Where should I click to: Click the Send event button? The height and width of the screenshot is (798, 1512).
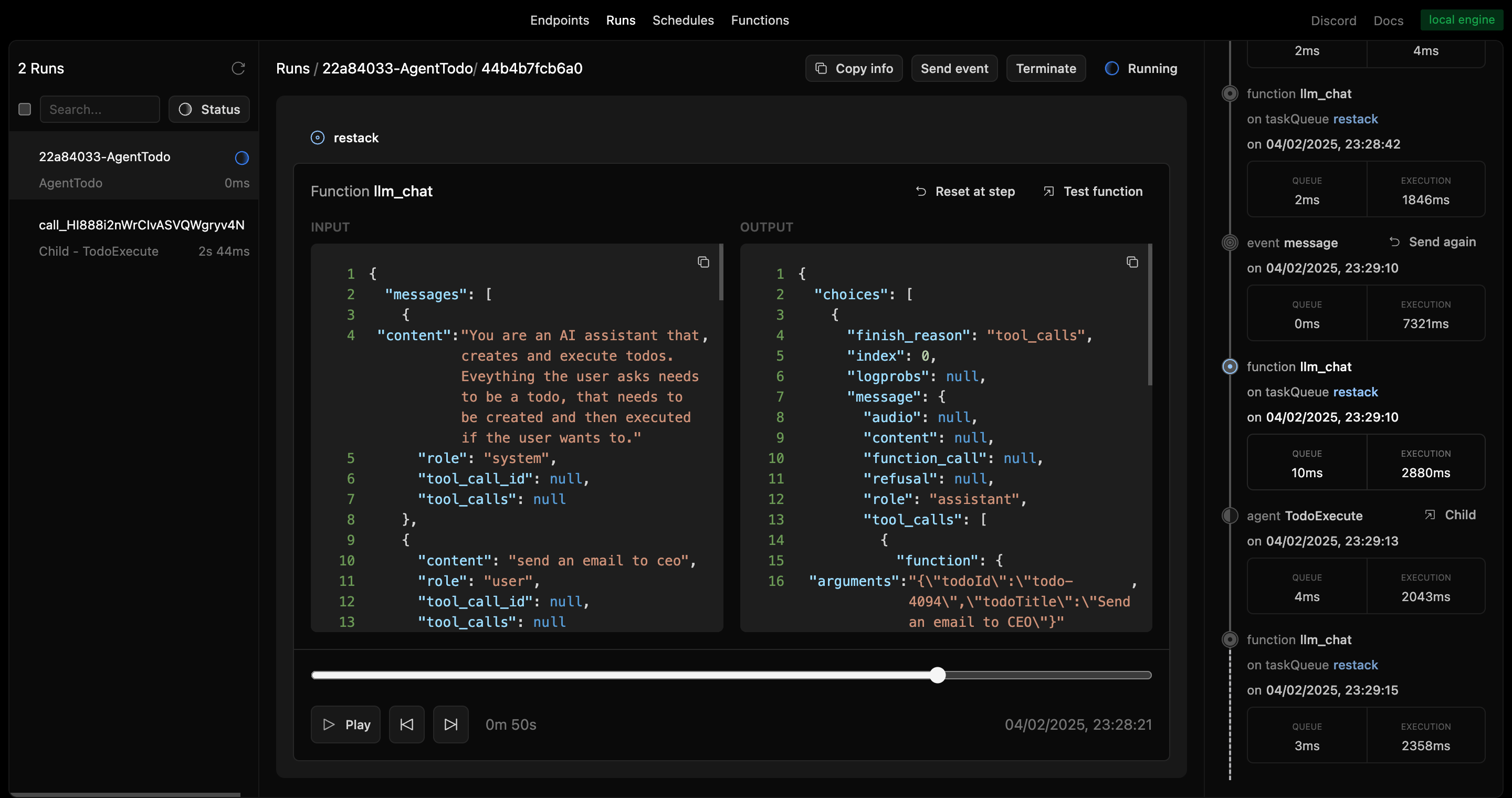point(954,69)
